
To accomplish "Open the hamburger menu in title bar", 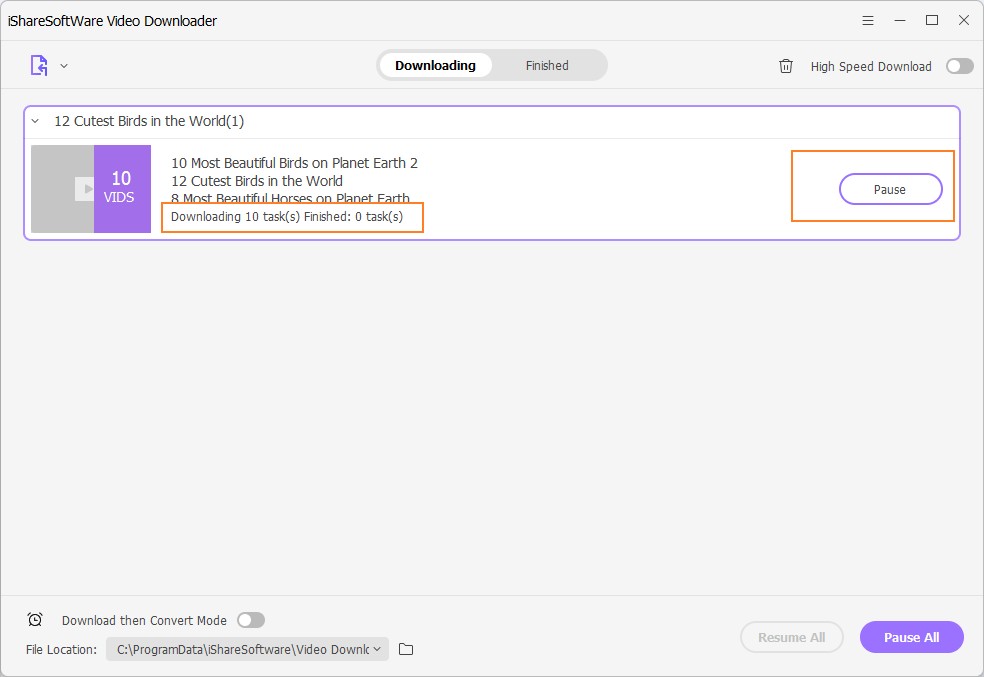I will [868, 21].
